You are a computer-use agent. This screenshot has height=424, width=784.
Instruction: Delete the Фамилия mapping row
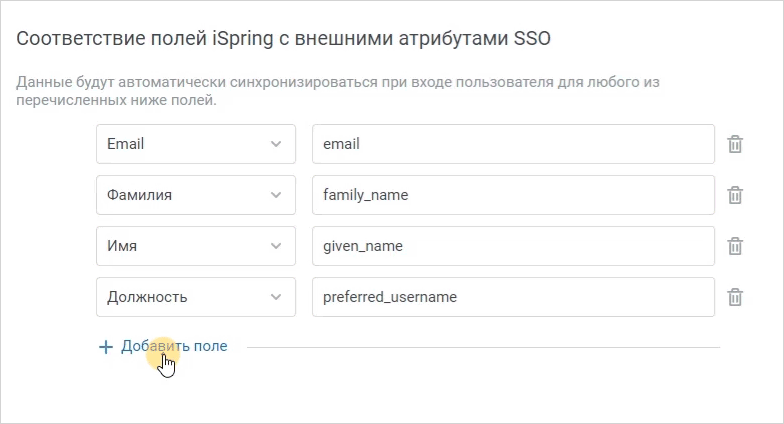(x=734, y=195)
